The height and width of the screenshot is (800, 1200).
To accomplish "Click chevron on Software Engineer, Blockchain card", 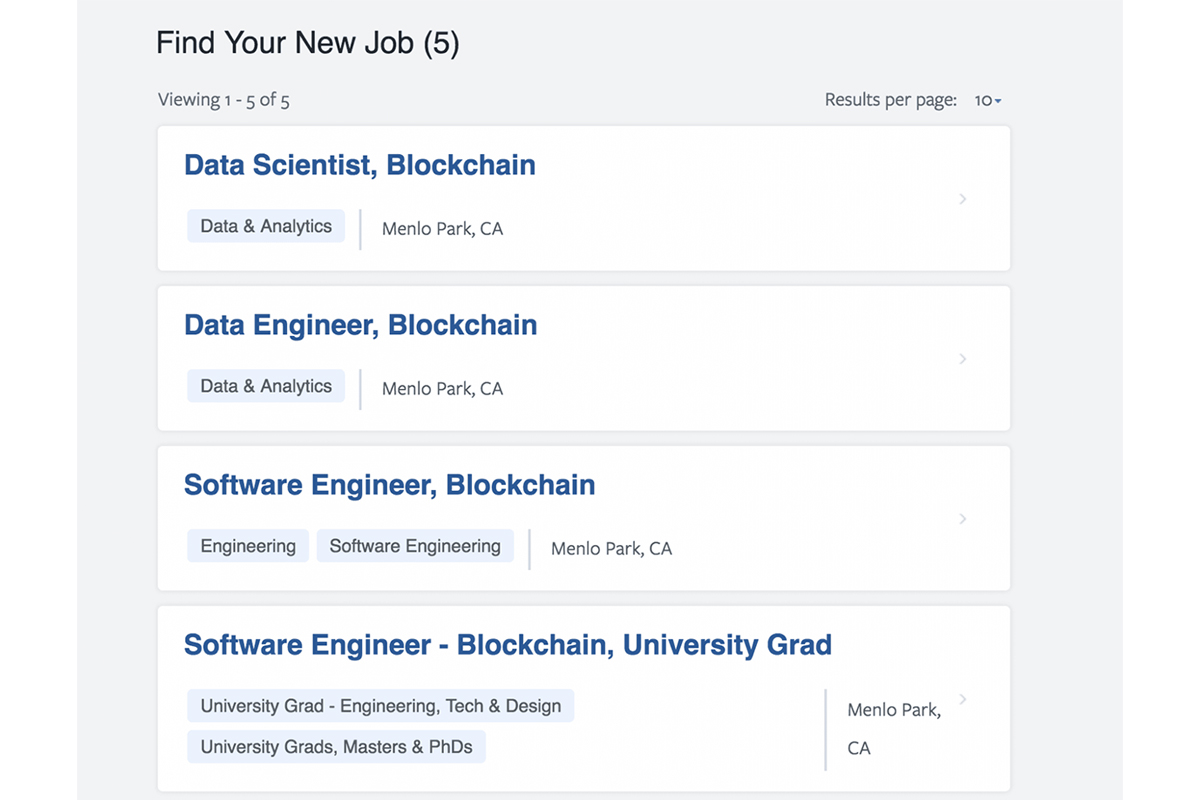I will coord(963,519).
